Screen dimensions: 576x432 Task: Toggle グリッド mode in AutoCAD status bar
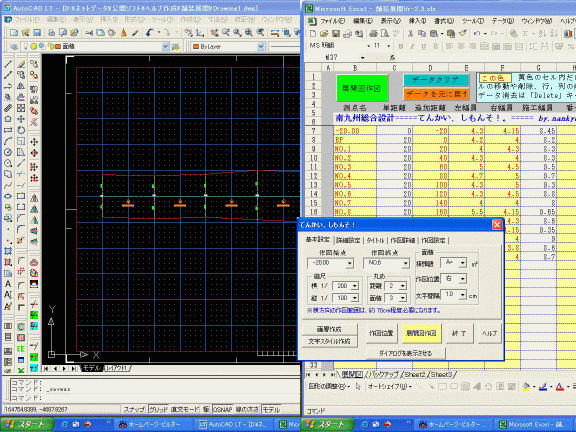click(x=158, y=409)
